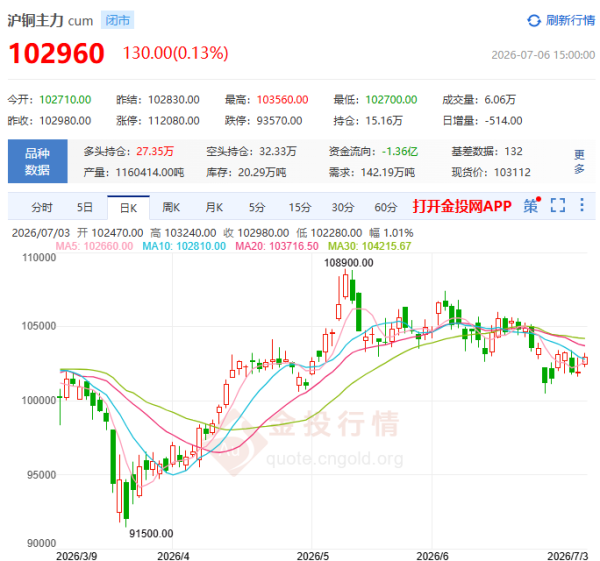Click the 91500.00 chart low label
This screenshot has width=600, height=561.
pos(151,533)
